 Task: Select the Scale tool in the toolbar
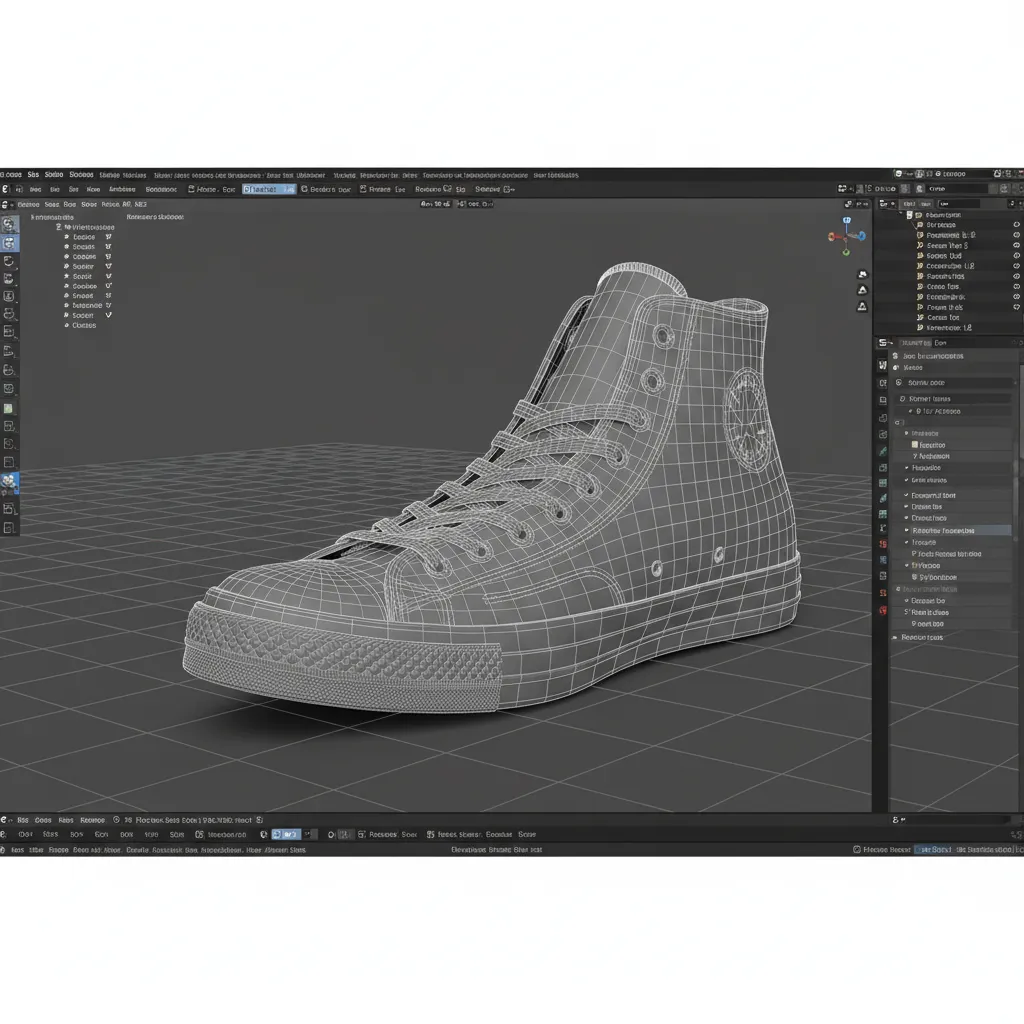(11, 314)
